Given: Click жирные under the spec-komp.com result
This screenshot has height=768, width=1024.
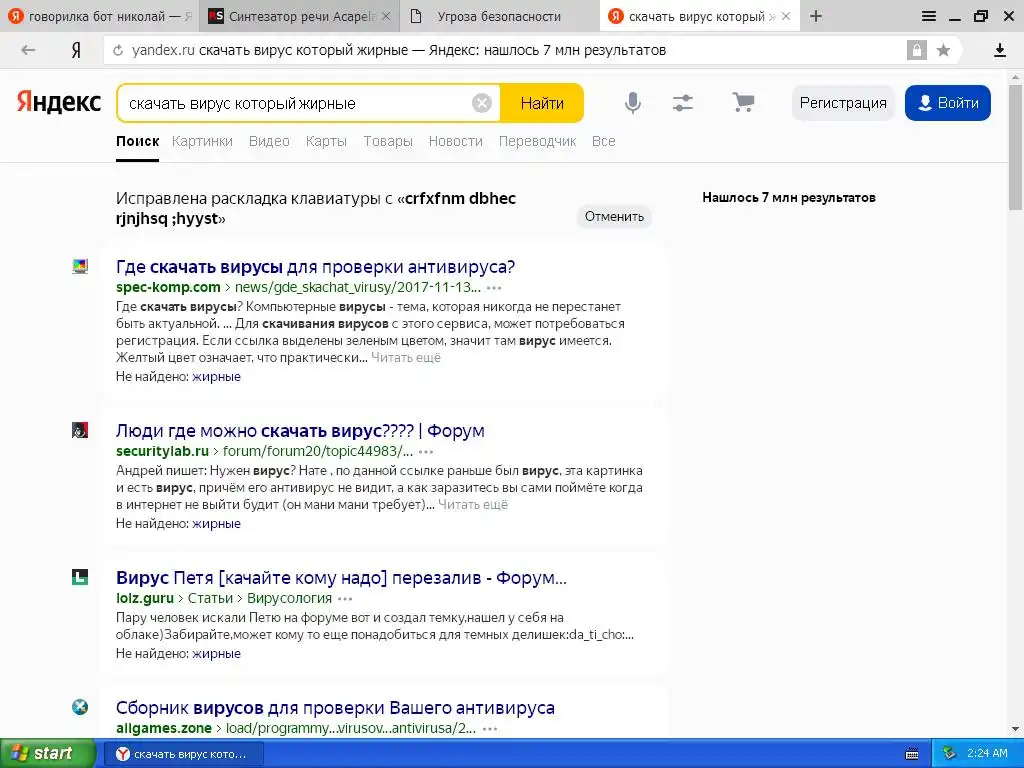Looking at the screenshot, I should 216,377.
